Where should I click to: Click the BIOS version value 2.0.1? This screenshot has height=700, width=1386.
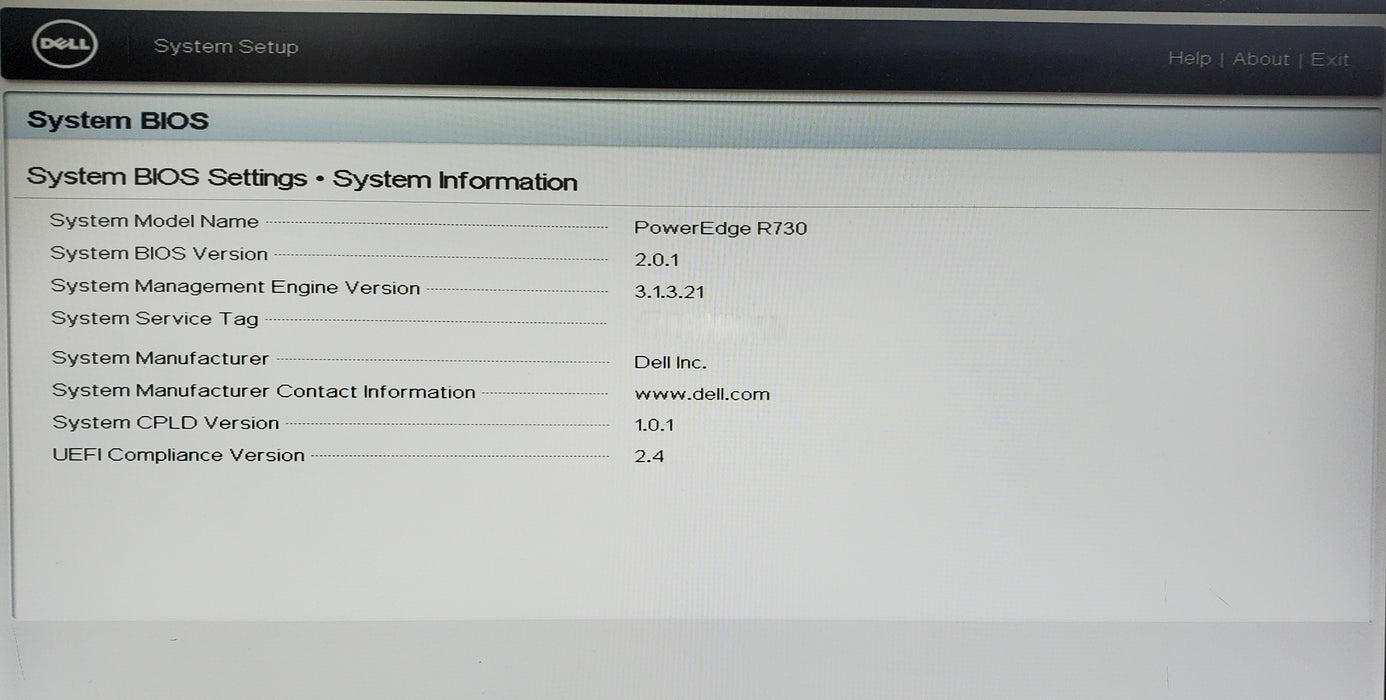pyautogui.click(x=657, y=260)
